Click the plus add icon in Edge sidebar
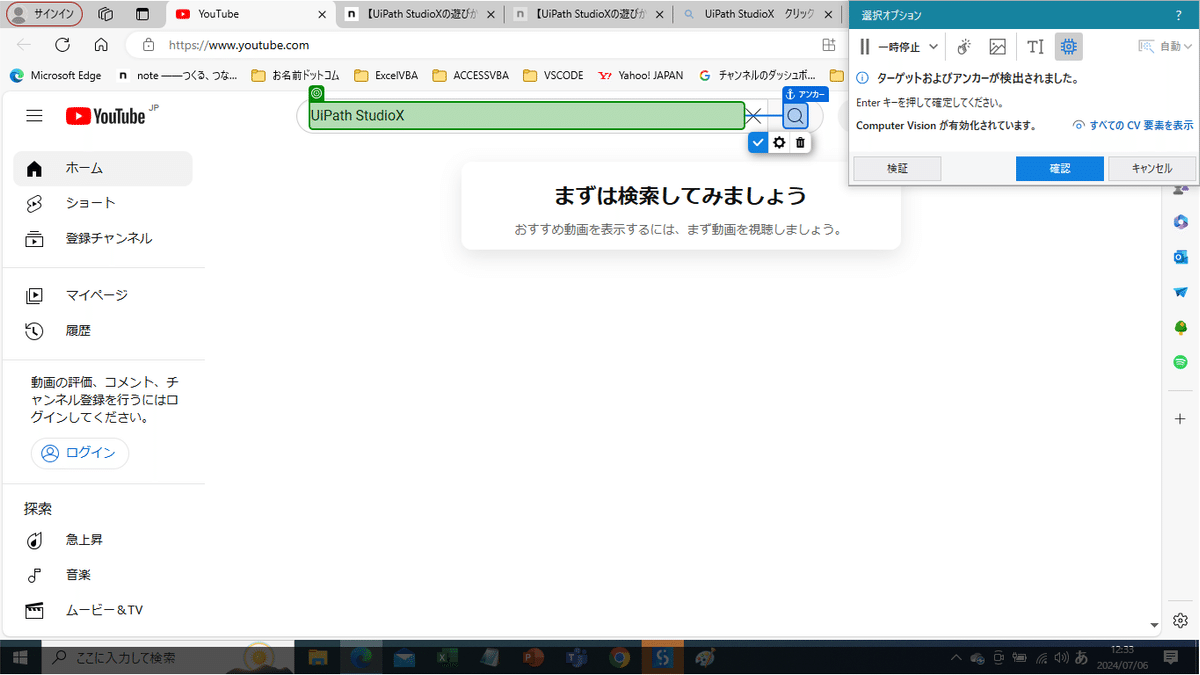1200x675 pixels. [x=1180, y=419]
